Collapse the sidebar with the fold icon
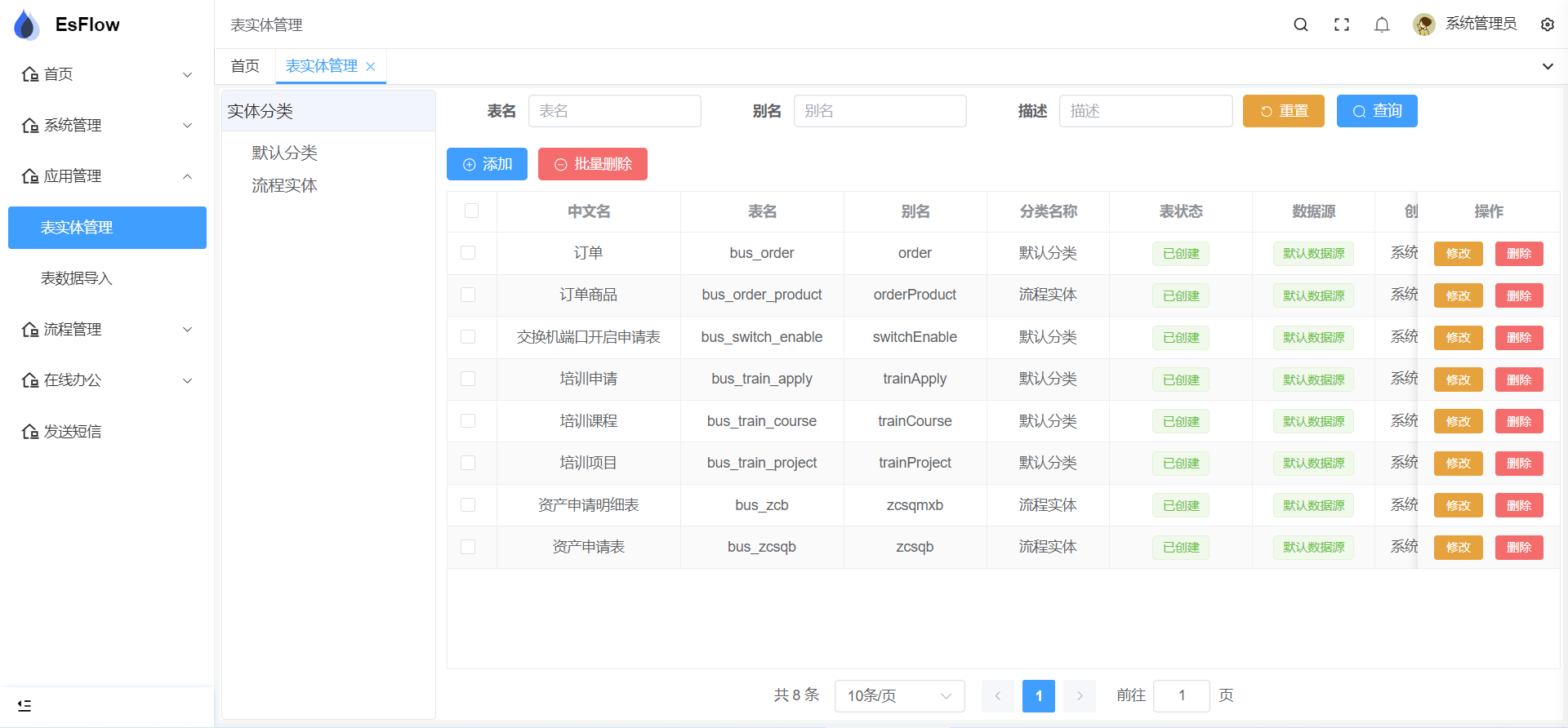 click(24, 705)
